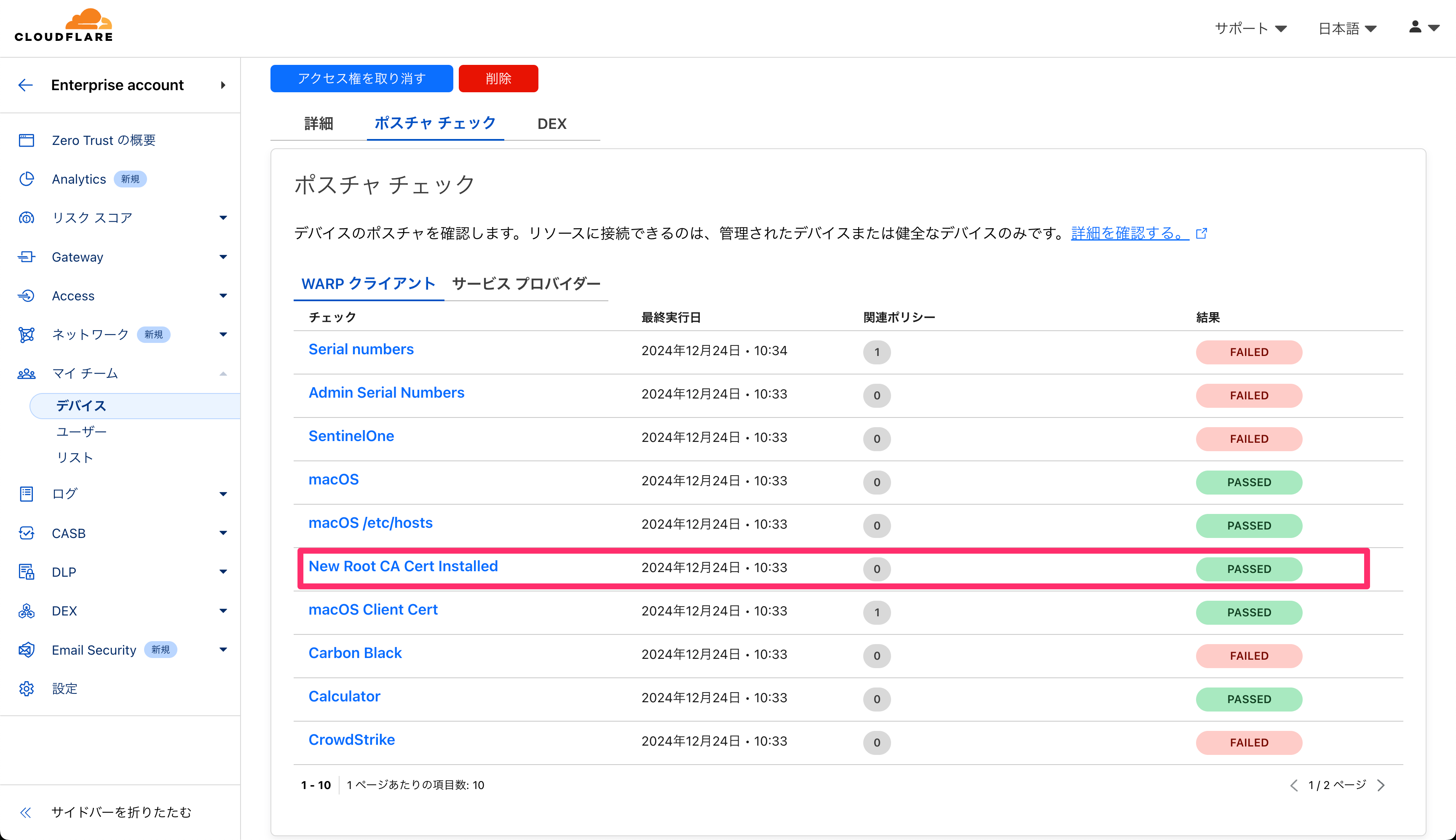Click the Gateway sidebar icon
Image resolution: width=1456 pixels, height=840 pixels.
pyautogui.click(x=27, y=257)
